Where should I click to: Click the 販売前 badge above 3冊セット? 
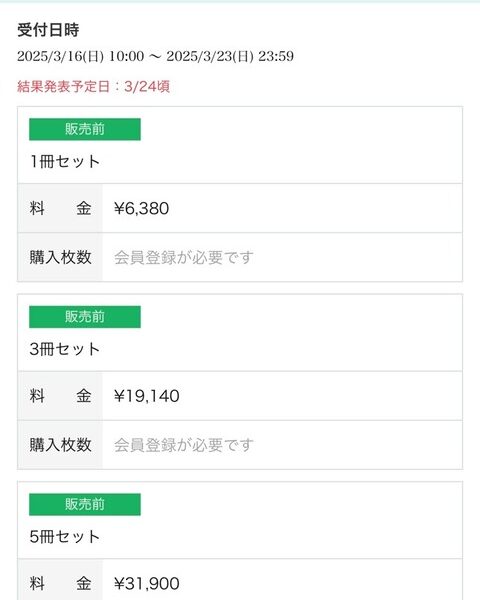[x=85, y=317]
